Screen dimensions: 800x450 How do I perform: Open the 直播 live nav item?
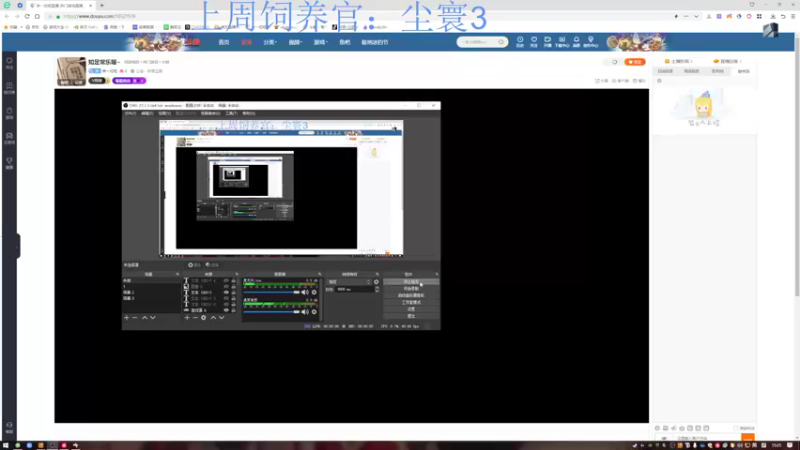coord(246,42)
